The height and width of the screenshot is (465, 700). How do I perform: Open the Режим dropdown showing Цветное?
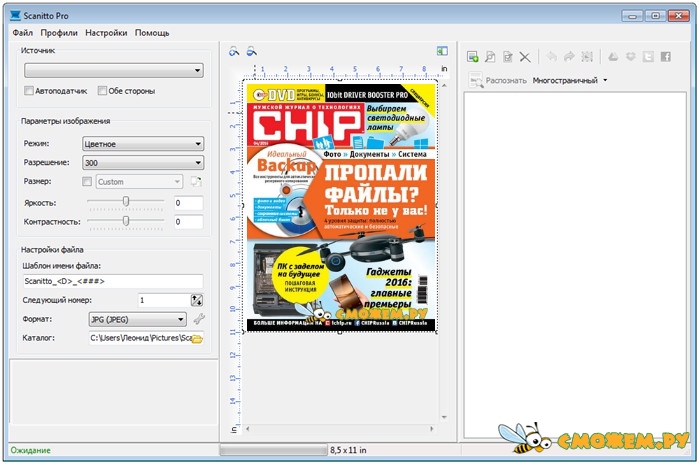pyautogui.click(x=143, y=144)
